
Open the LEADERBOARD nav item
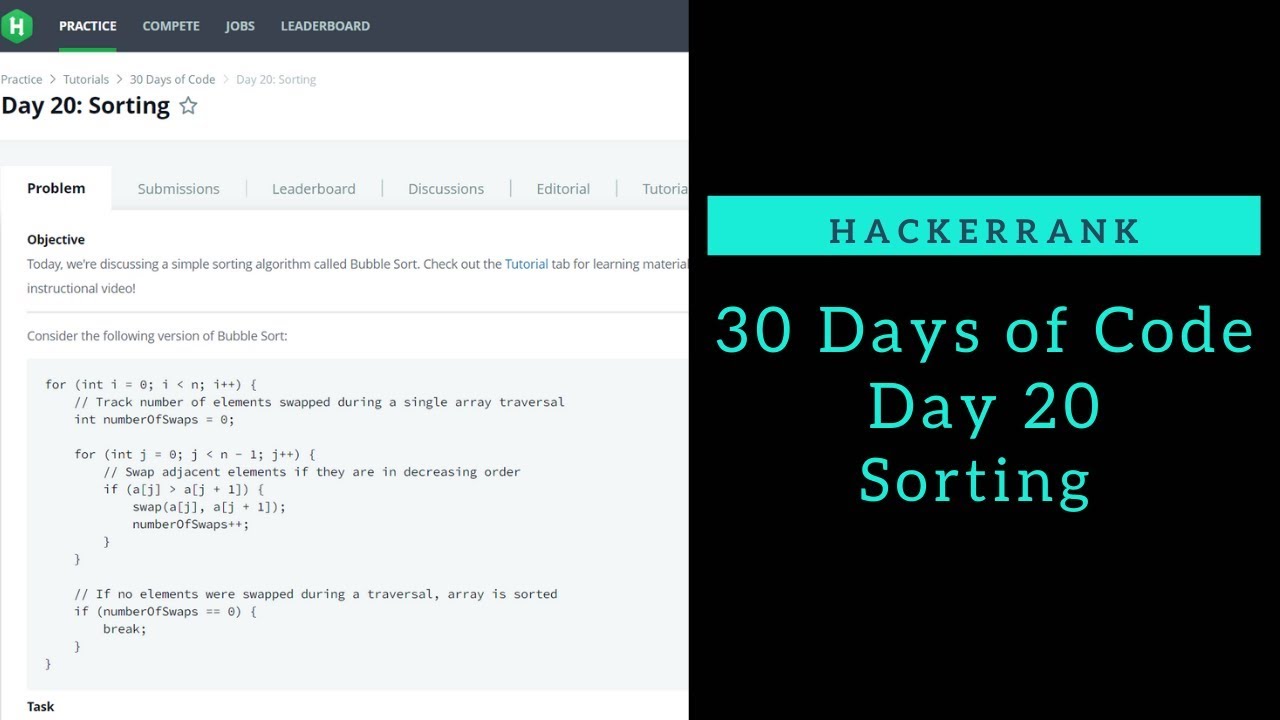[325, 26]
